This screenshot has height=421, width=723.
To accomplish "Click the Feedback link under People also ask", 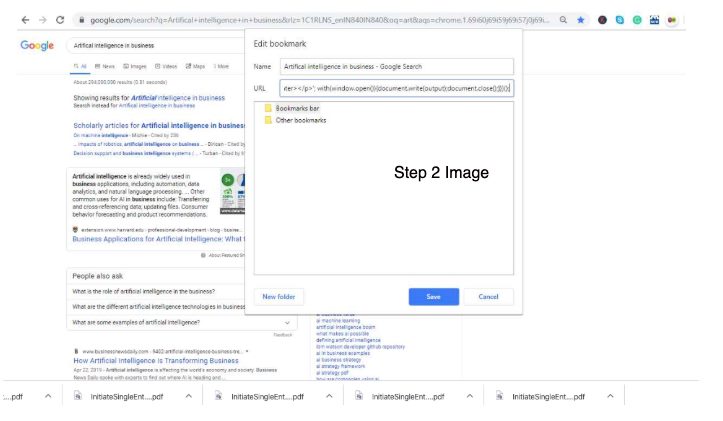I will (283, 335).
